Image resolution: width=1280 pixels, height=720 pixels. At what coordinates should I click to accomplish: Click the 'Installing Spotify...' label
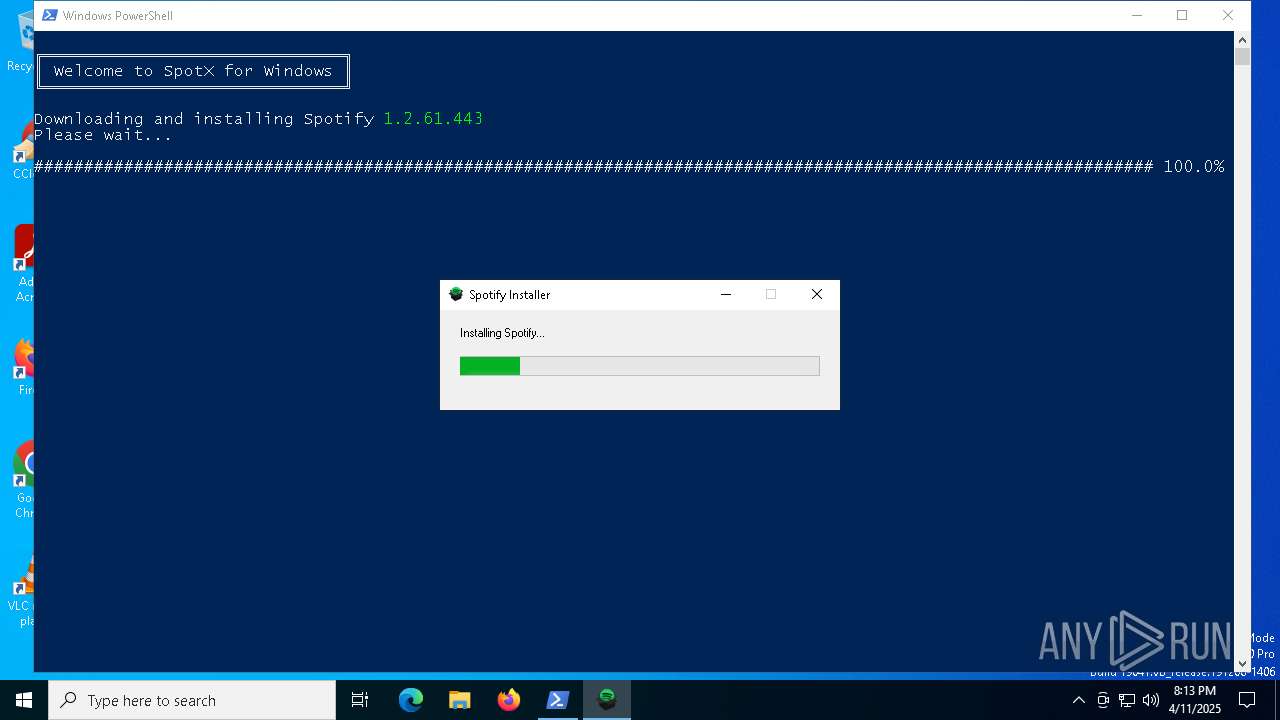[x=502, y=333]
